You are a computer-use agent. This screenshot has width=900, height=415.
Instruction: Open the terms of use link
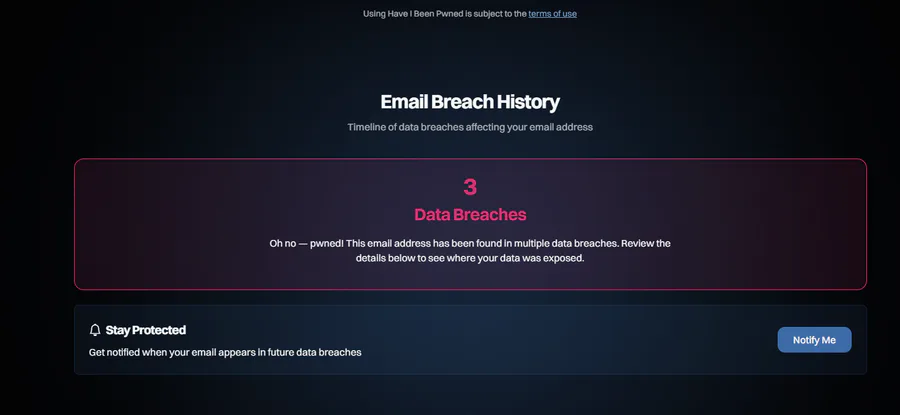click(x=552, y=14)
